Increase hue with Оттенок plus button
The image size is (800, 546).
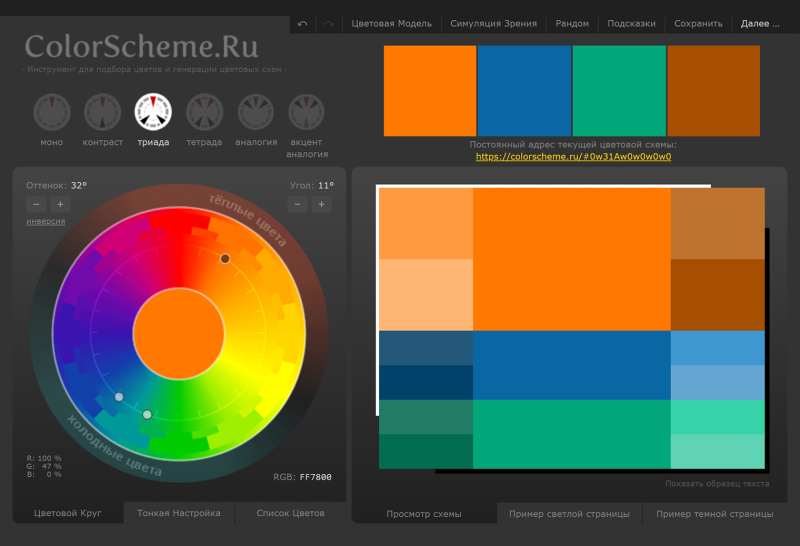[x=60, y=204]
